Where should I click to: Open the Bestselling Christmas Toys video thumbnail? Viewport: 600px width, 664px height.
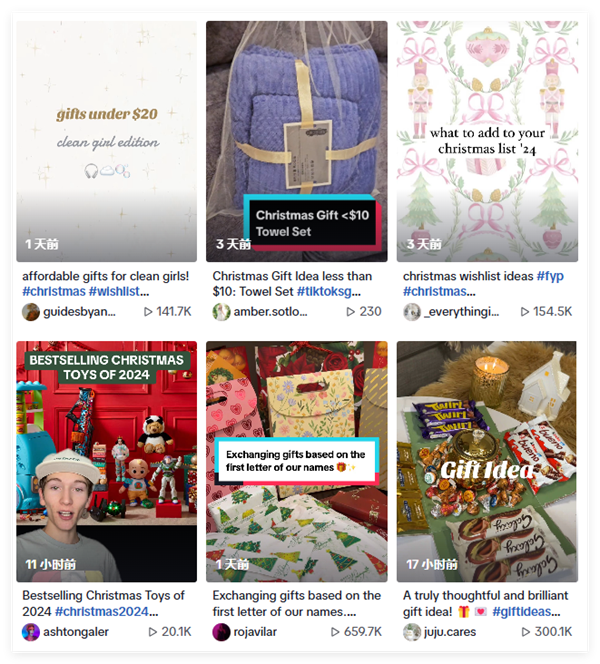107,462
